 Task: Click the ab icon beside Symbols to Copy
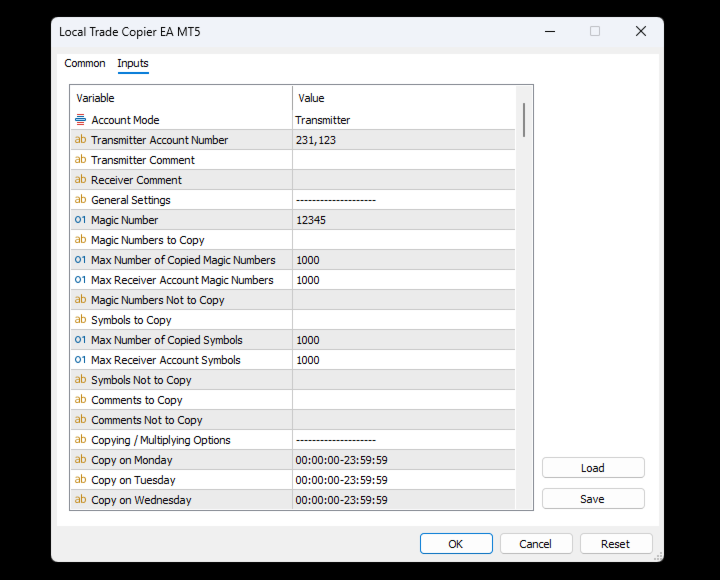click(80, 320)
